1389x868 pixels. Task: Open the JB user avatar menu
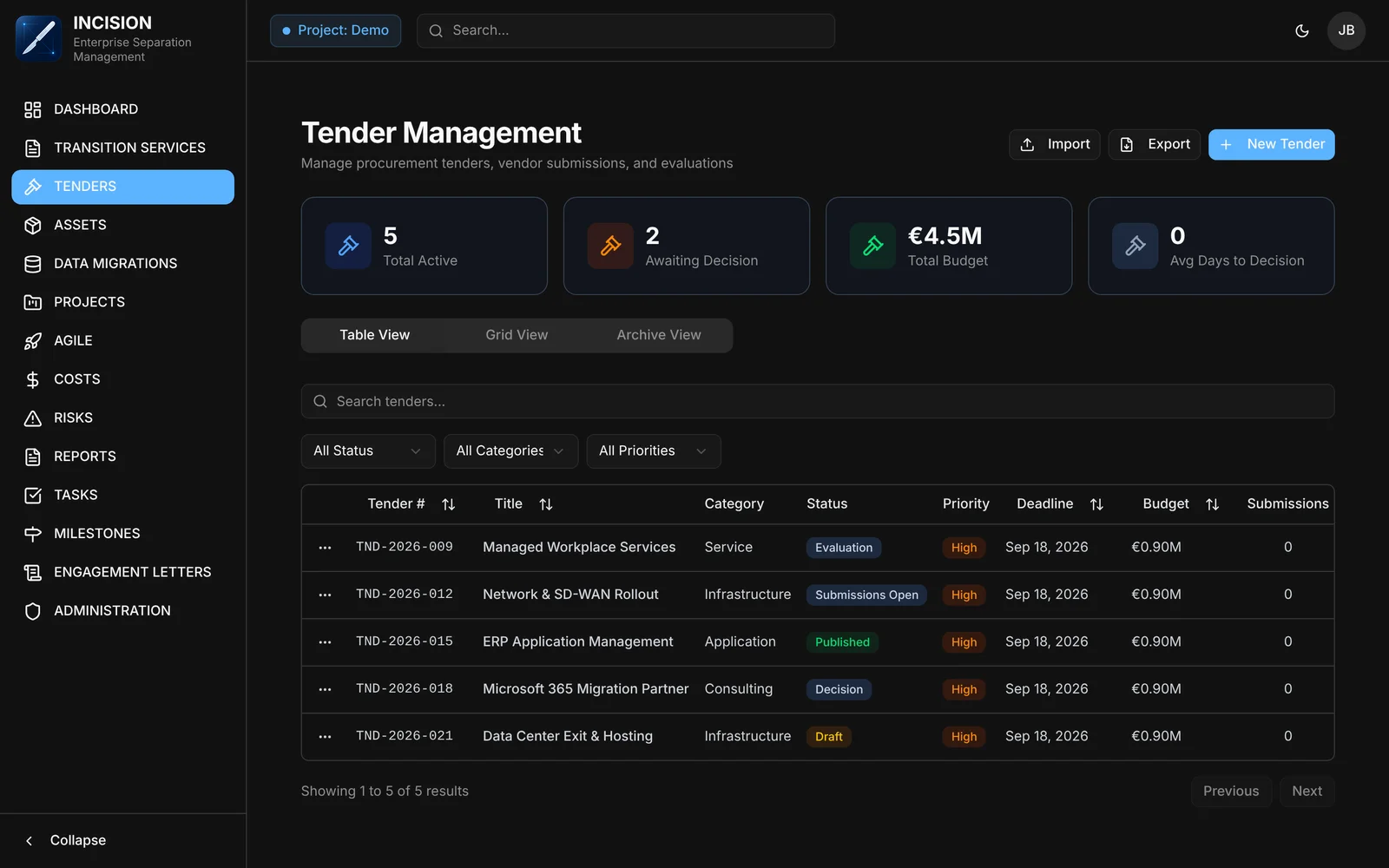point(1346,30)
